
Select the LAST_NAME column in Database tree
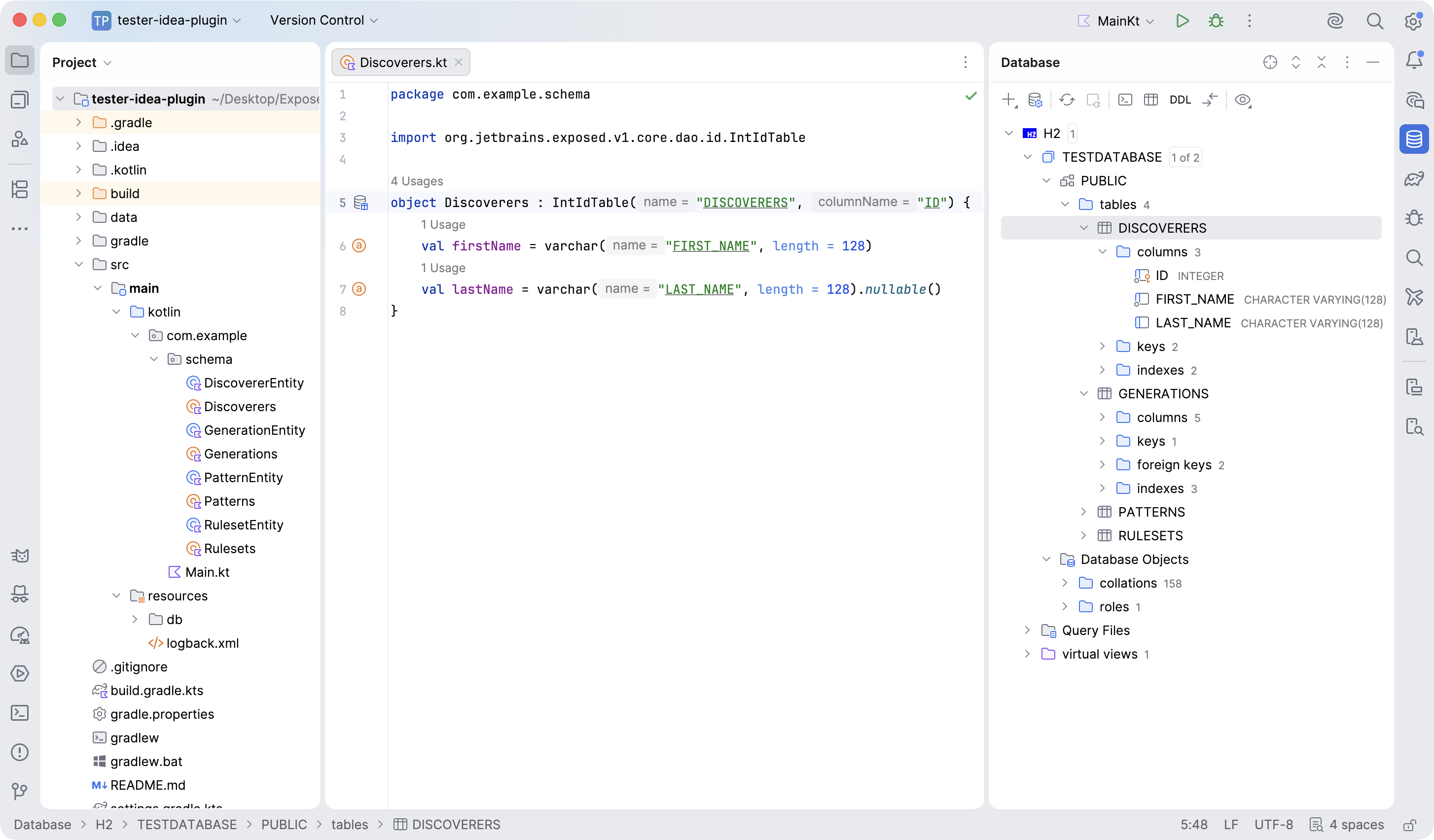pyautogui.click(x=1193, y=323)
